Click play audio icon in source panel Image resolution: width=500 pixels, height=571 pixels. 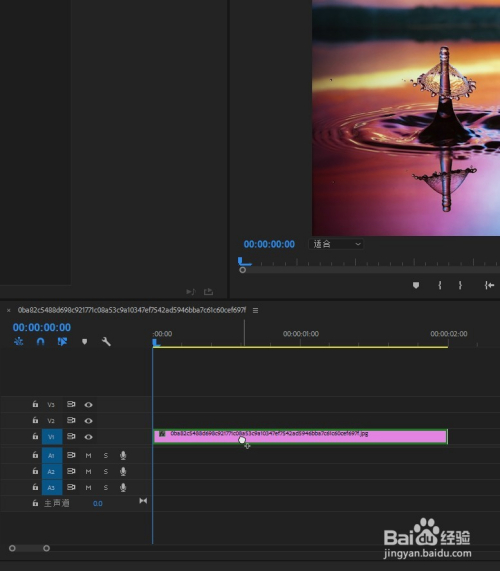tap(191, 292)
